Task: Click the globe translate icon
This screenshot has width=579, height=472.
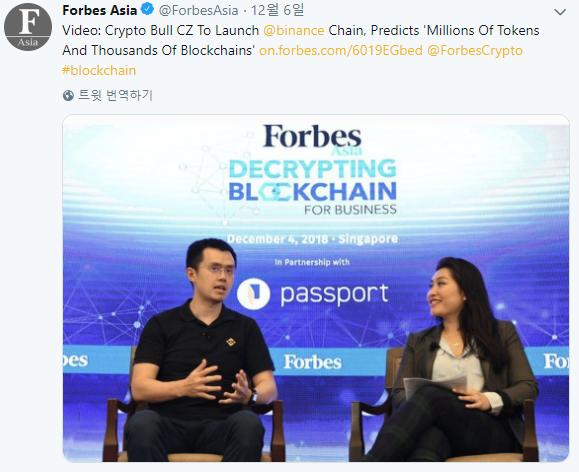Action: tap(68, 96)
